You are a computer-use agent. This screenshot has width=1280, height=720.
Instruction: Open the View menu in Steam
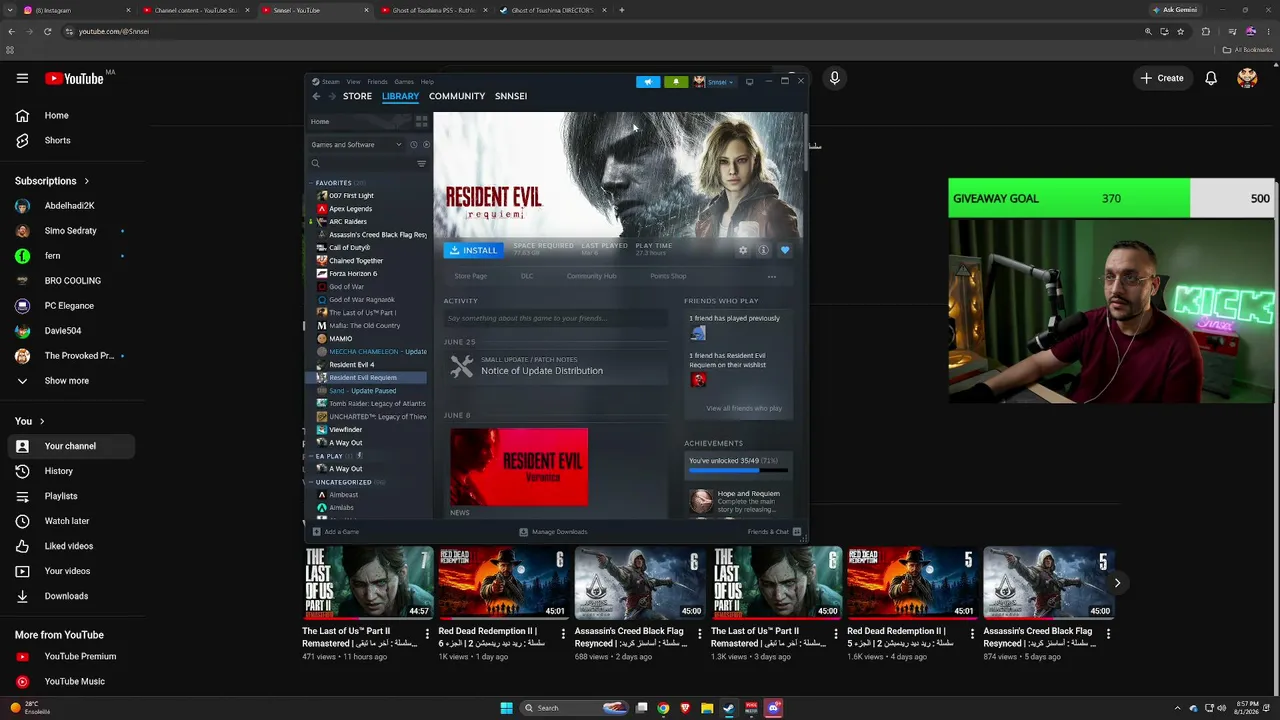click(x=353, y=82)
